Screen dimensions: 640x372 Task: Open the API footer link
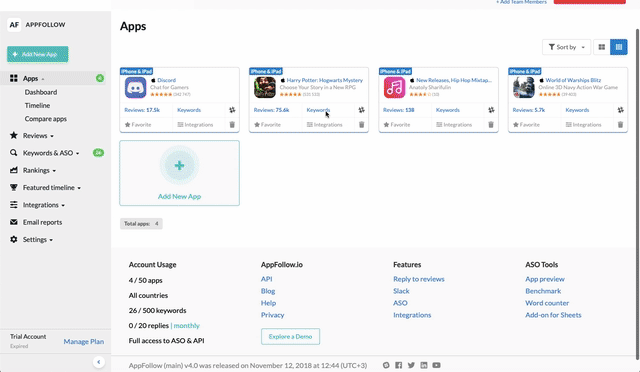tap(267, 279)
